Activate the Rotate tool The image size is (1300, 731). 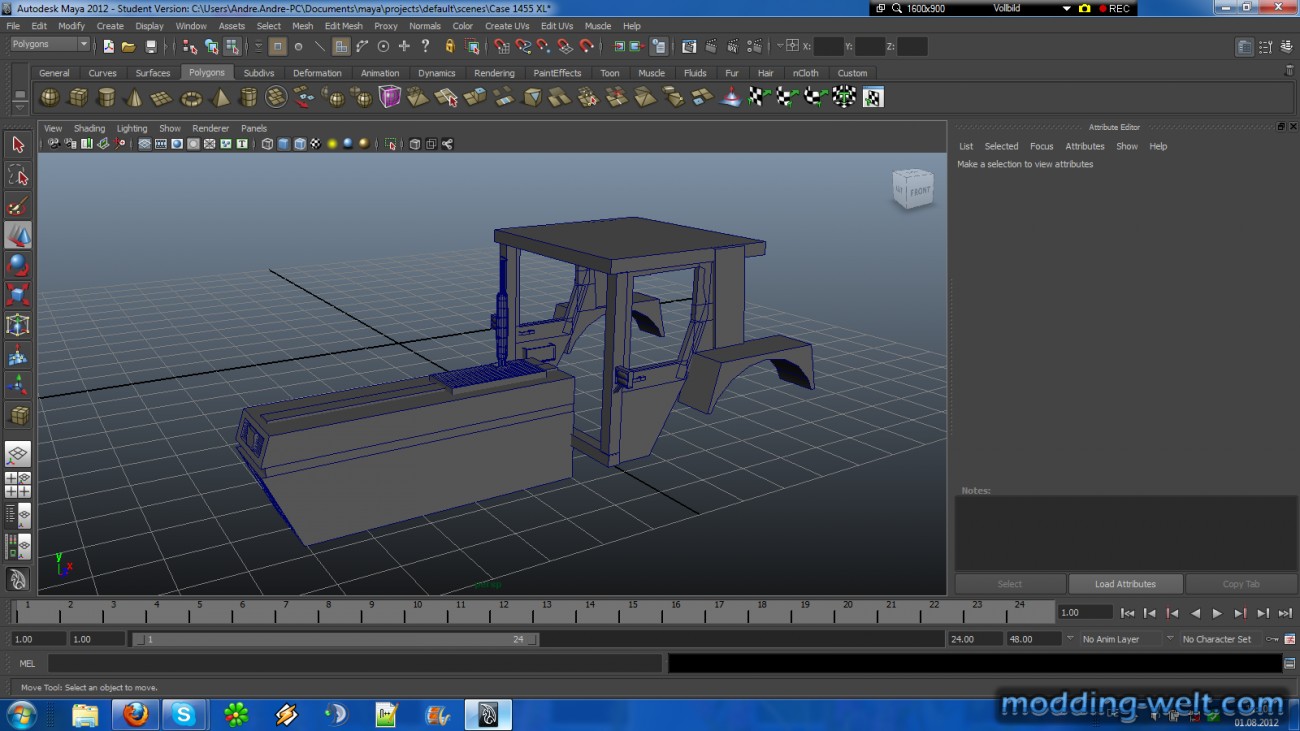click(x=18, y=266)
